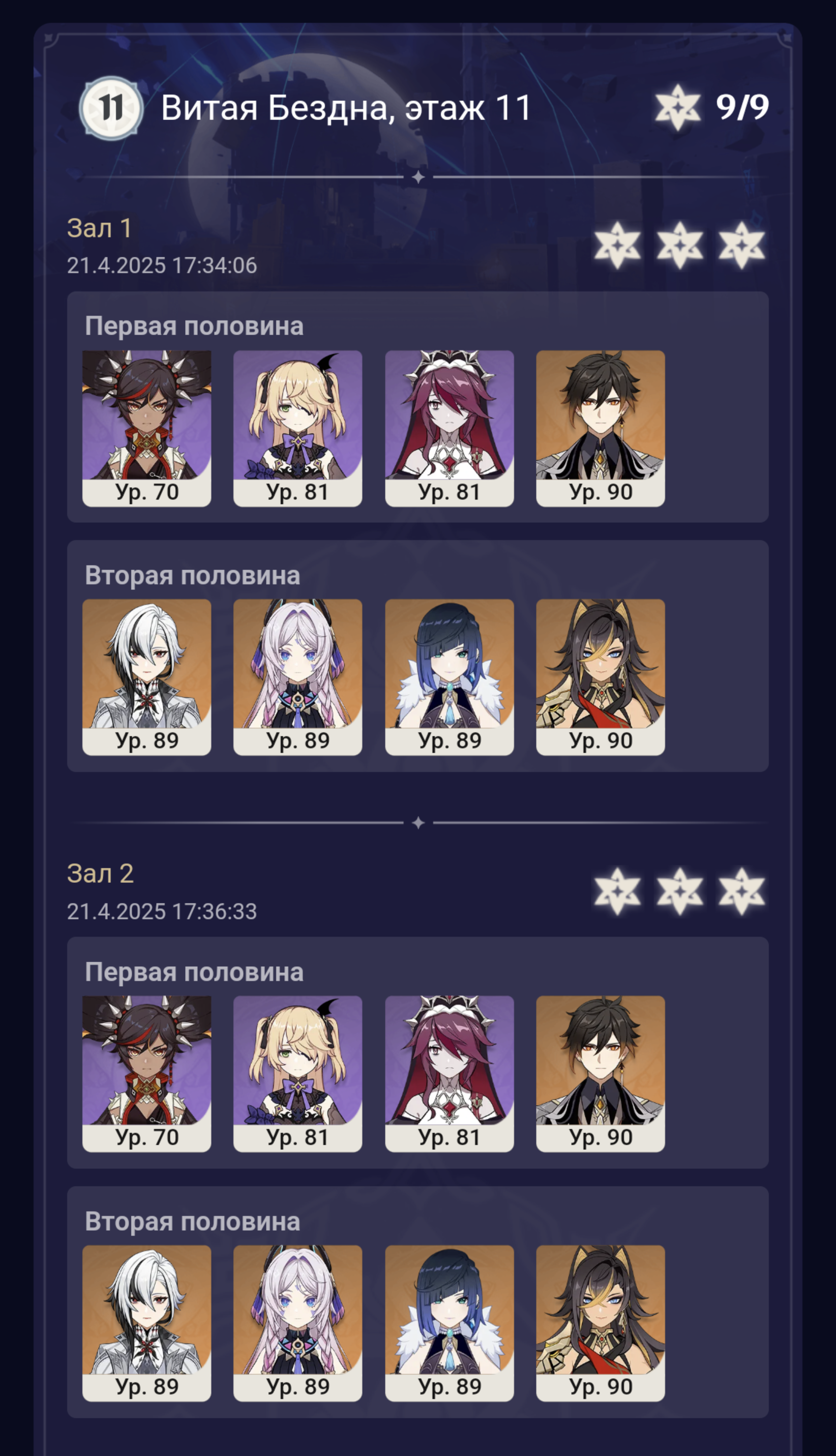This screenshot has height=1456, width=836.
Task: Click the floor 11 round badge icon
Action: click(111, 107)
